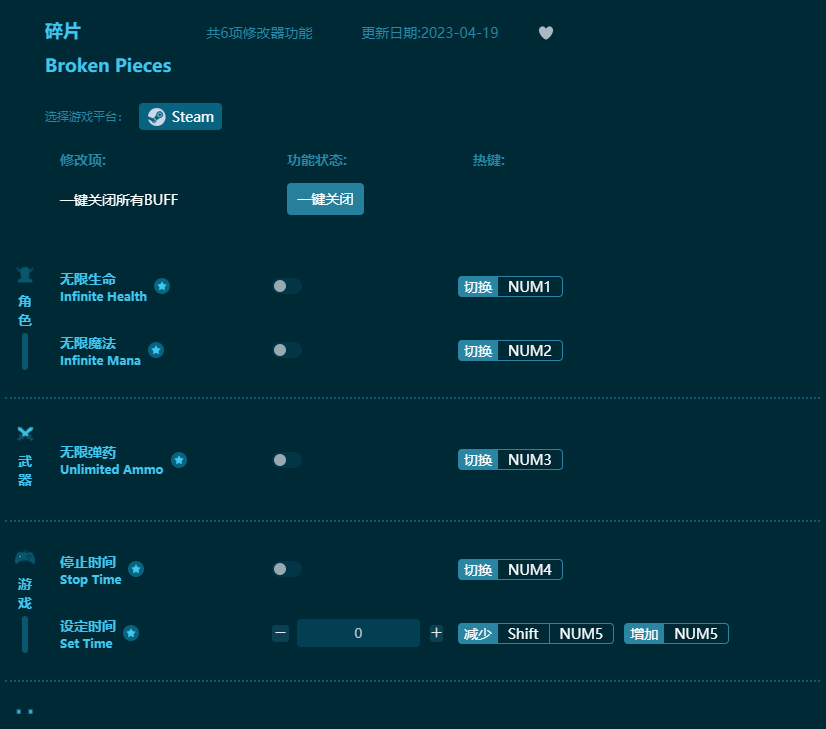Click the minus button for Set Time
The image size is (826, 729).
(280, 633)
